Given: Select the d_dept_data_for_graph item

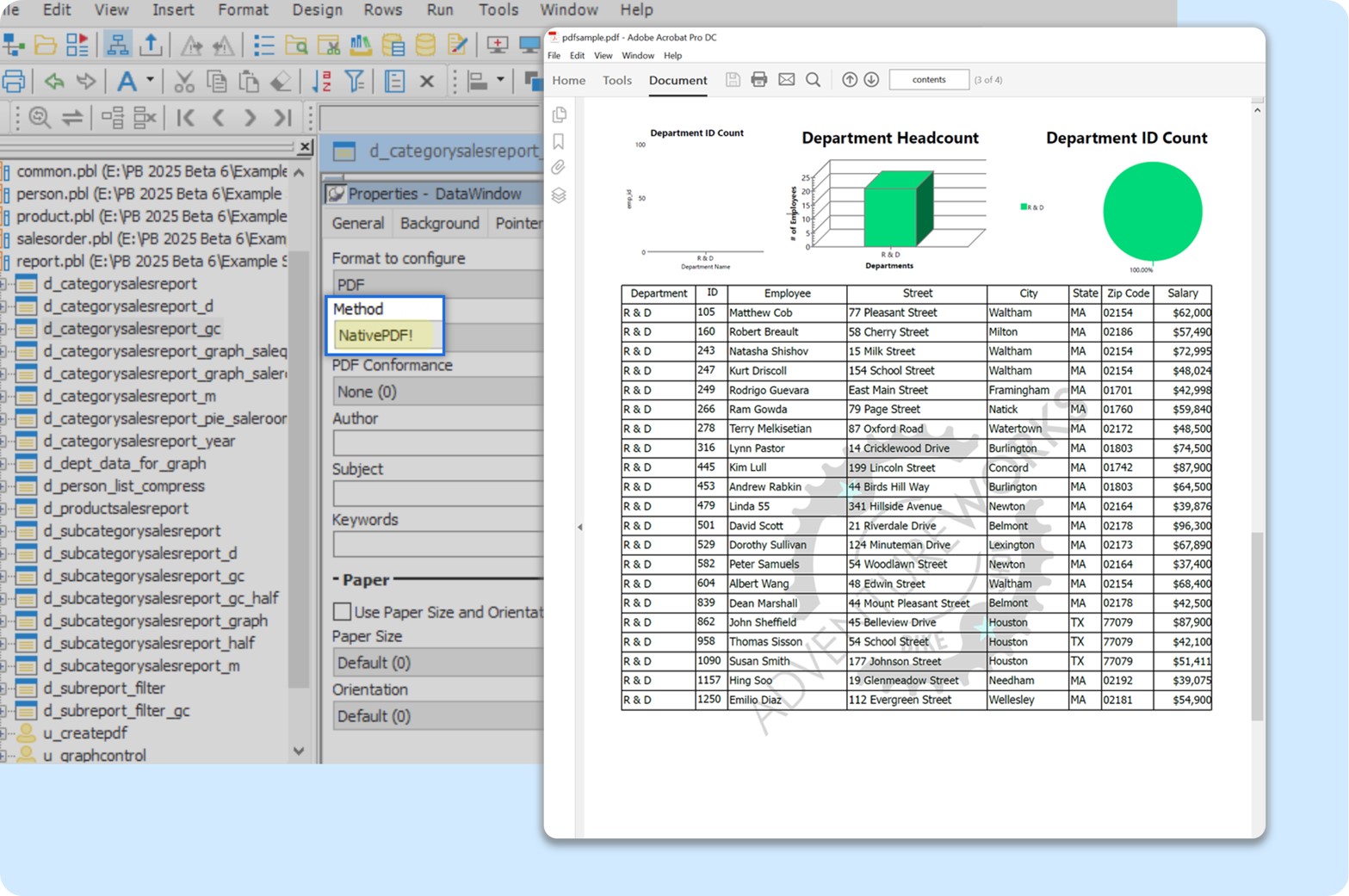Looking at the screenshot, I should tap(123, 463).
